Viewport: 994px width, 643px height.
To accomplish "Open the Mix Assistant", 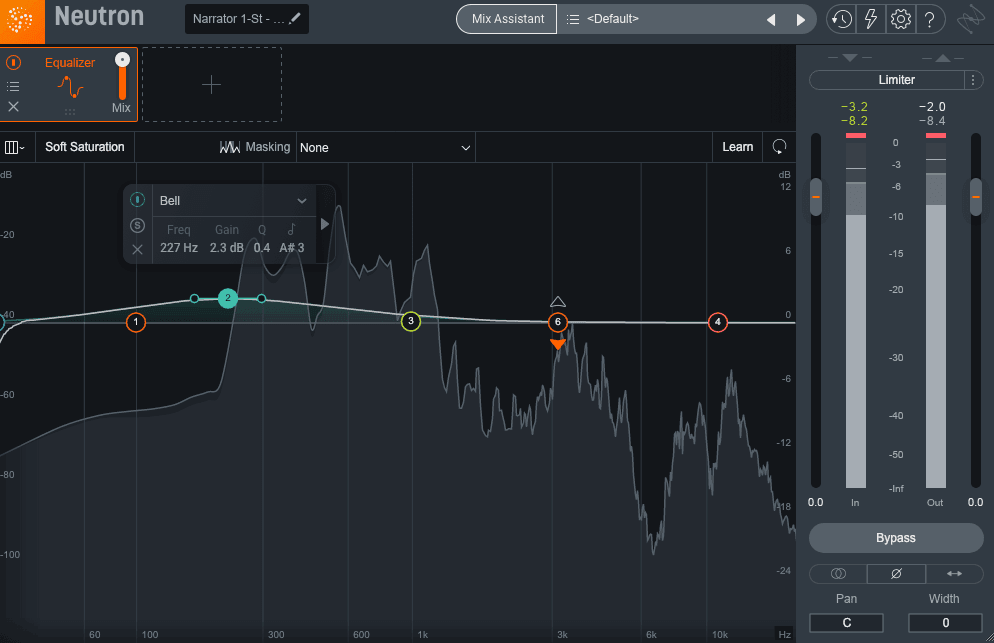I will pos(507,19).
